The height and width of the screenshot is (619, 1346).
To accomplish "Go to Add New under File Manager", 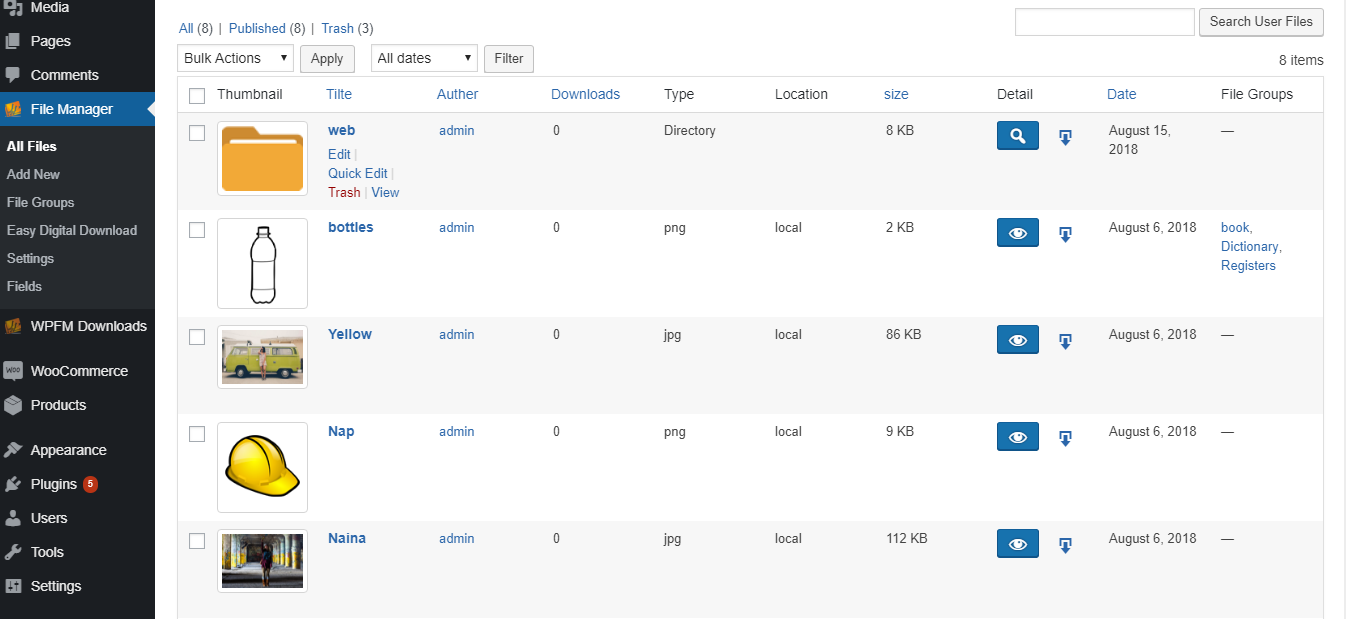I will (33, 174).
